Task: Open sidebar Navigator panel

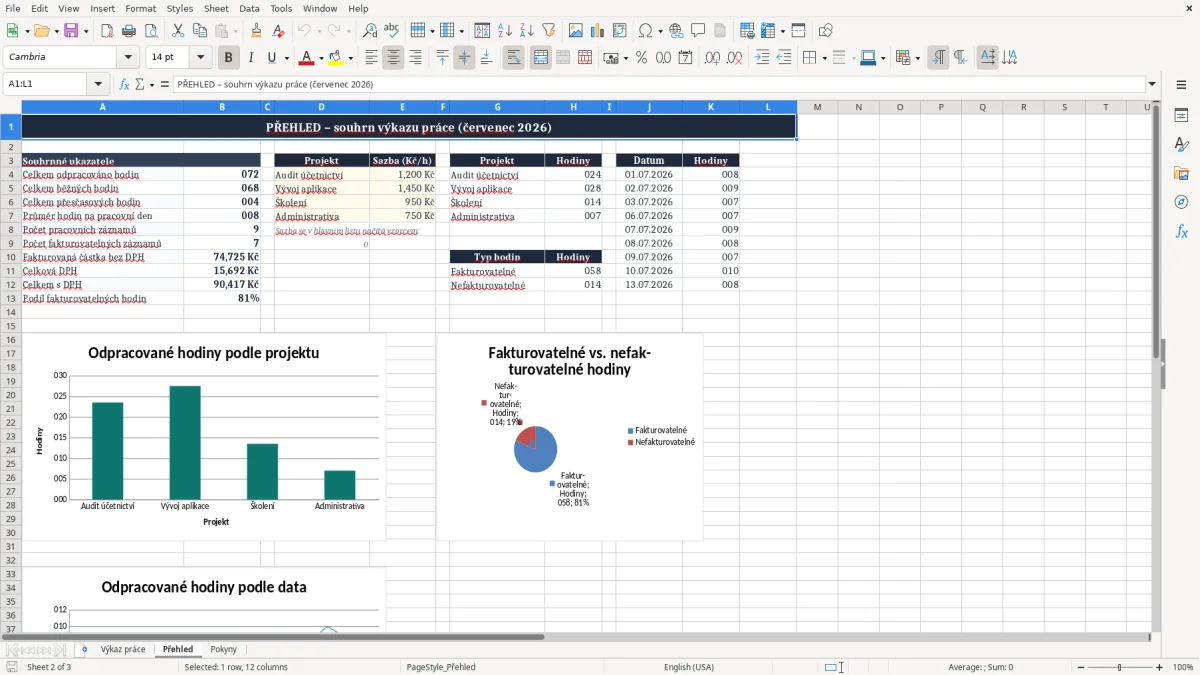Action: [1181, 202]
